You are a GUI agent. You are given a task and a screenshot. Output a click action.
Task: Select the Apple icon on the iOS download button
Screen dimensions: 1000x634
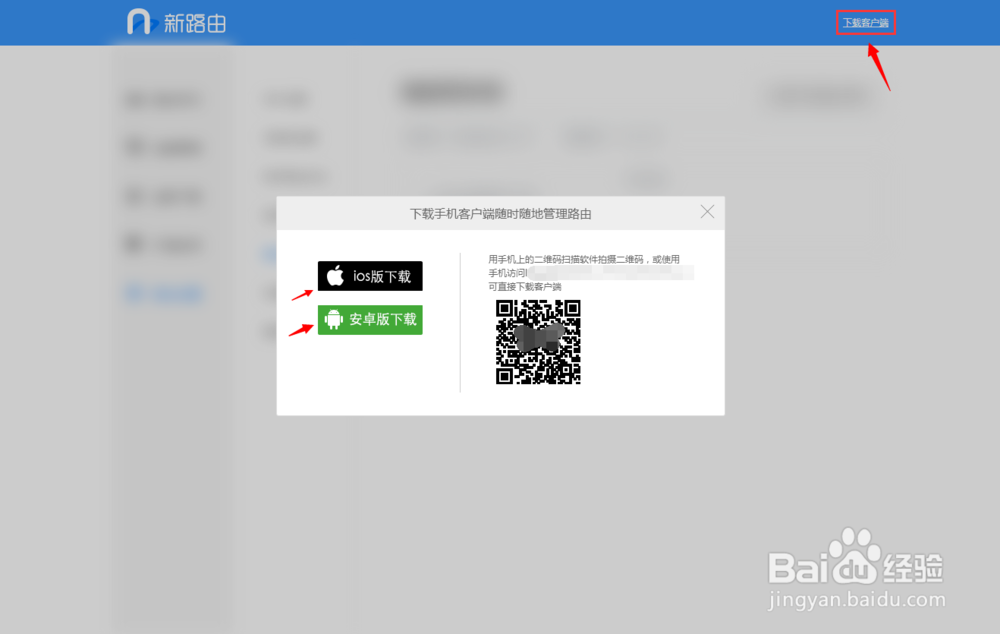tap(333, 276)
